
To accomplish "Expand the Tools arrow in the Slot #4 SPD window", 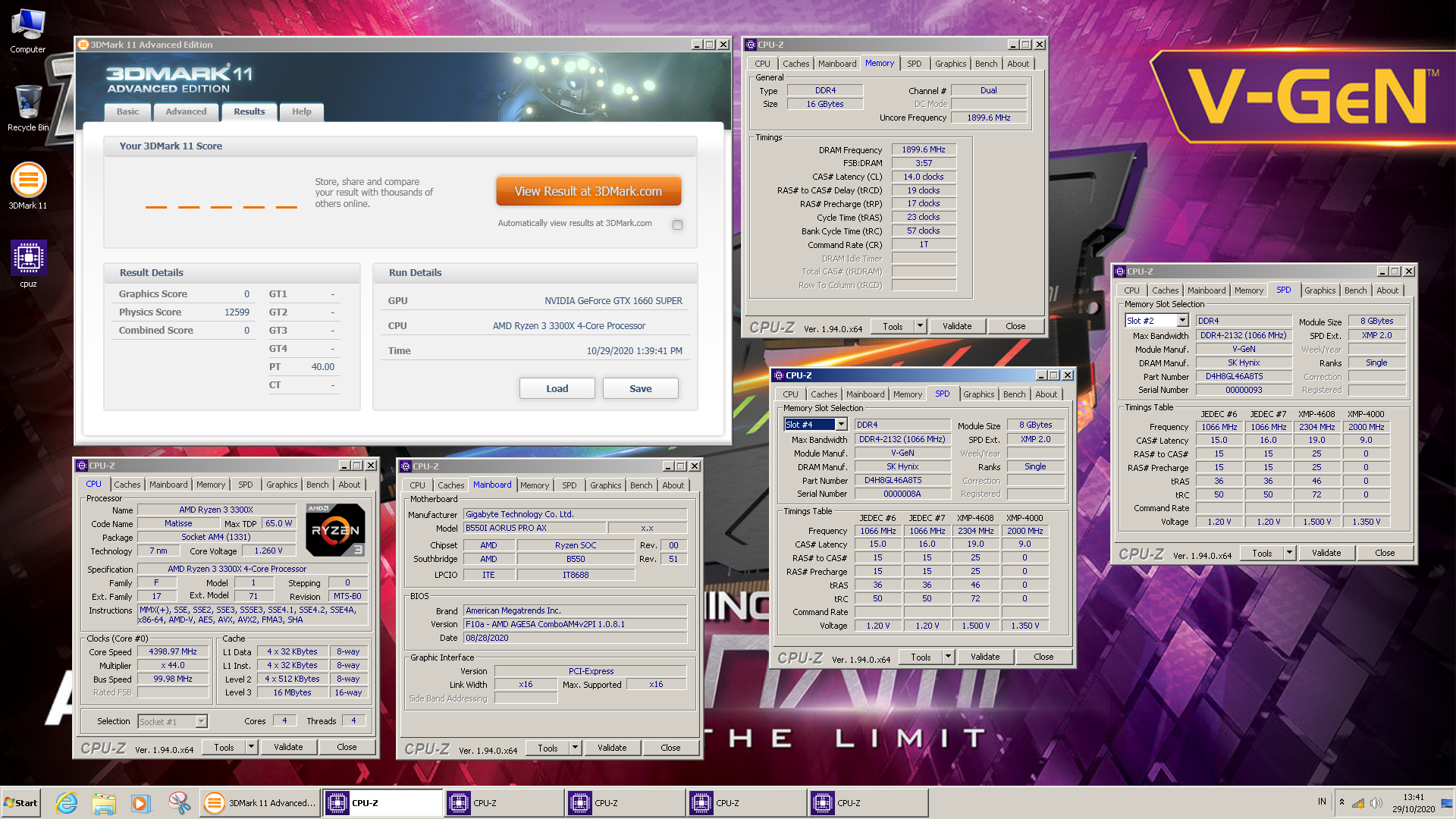I will click(x=948, y=657).
